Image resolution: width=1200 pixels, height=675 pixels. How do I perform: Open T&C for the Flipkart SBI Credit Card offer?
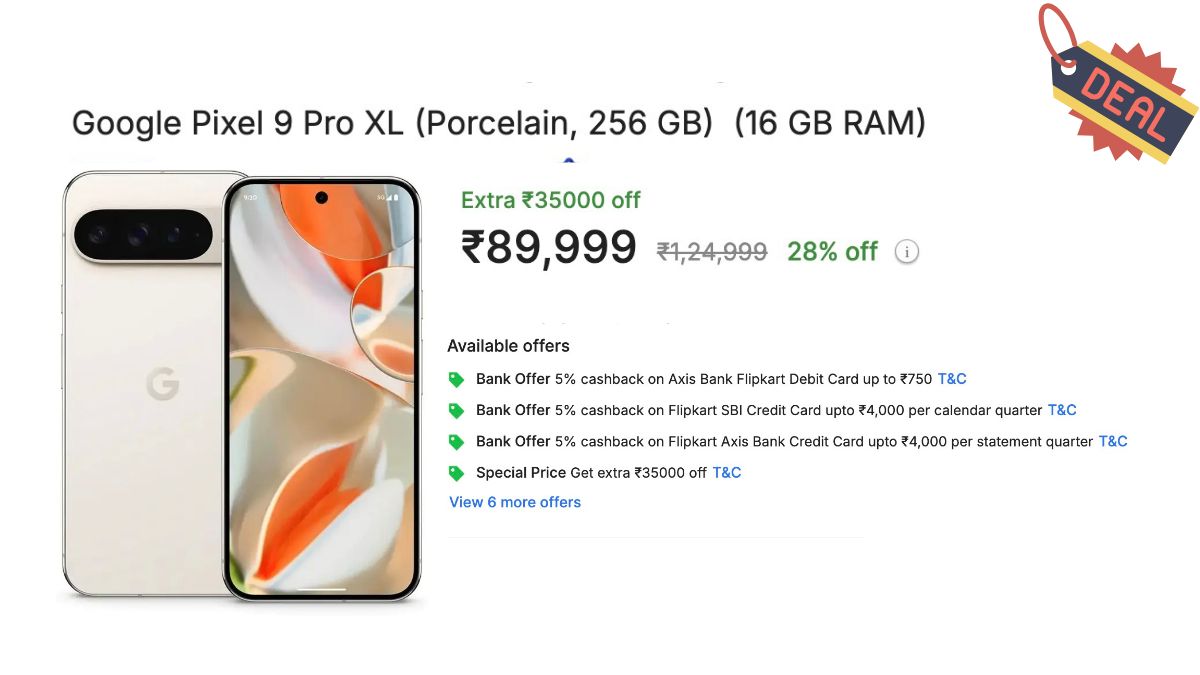[1062, 410]
